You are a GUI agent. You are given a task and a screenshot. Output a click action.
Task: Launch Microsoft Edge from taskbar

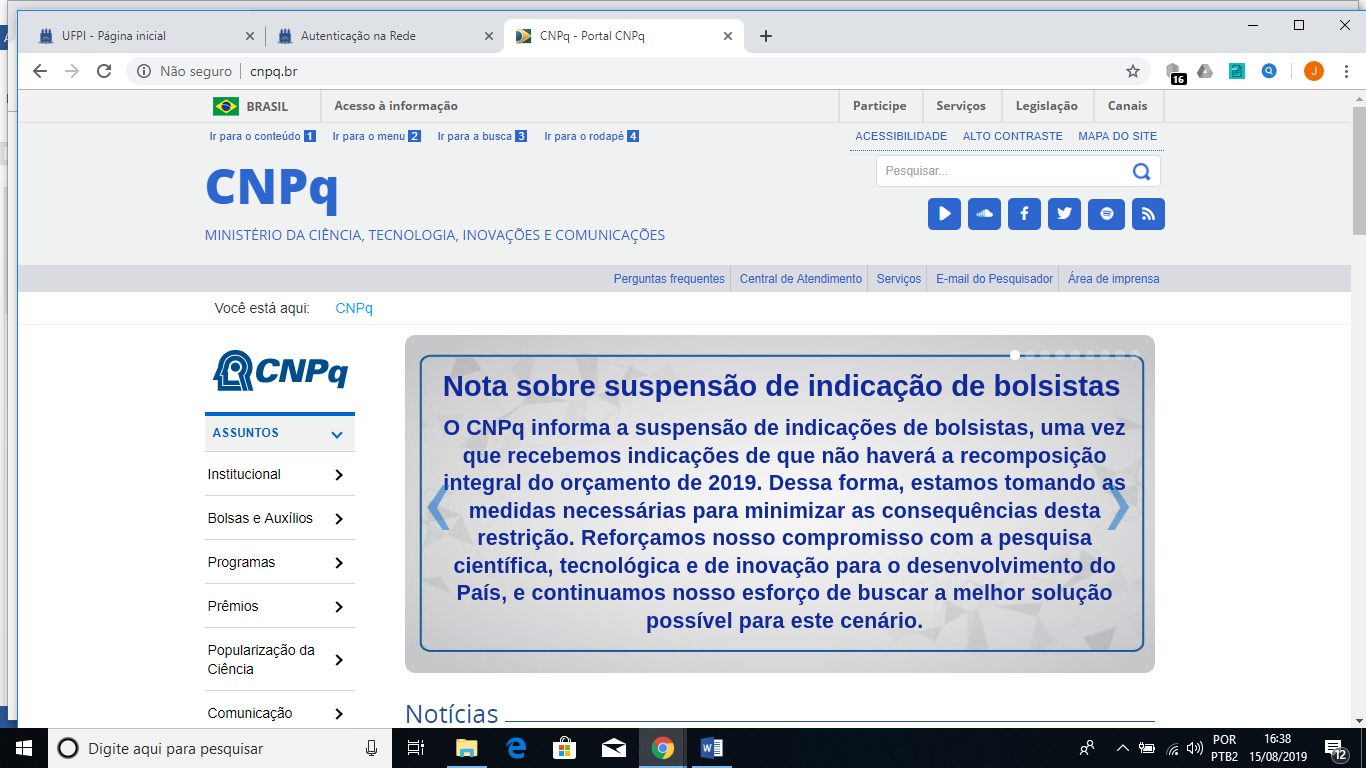[516, 748]
